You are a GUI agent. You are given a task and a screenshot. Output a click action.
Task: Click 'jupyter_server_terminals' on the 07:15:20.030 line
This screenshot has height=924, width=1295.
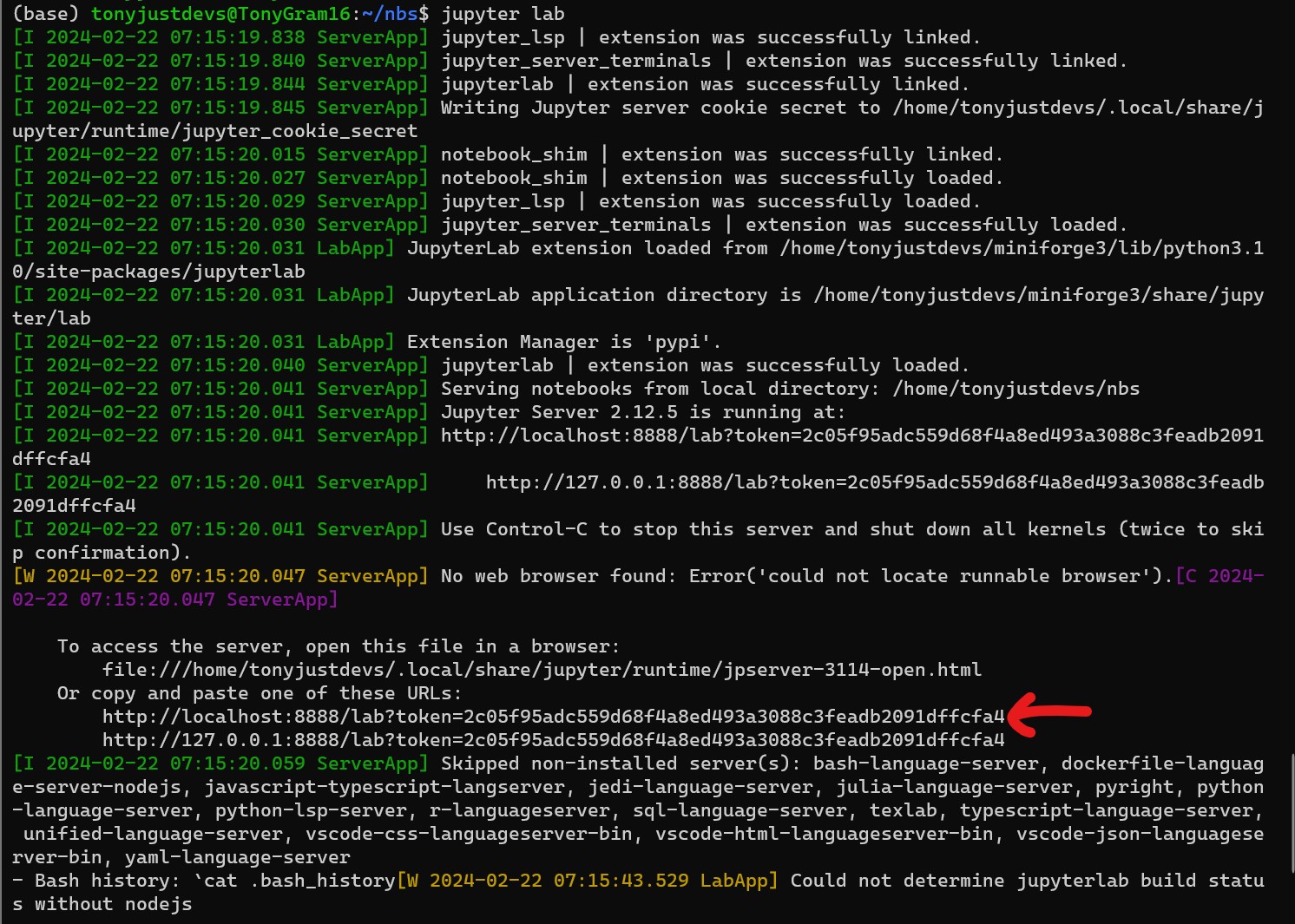576,225
